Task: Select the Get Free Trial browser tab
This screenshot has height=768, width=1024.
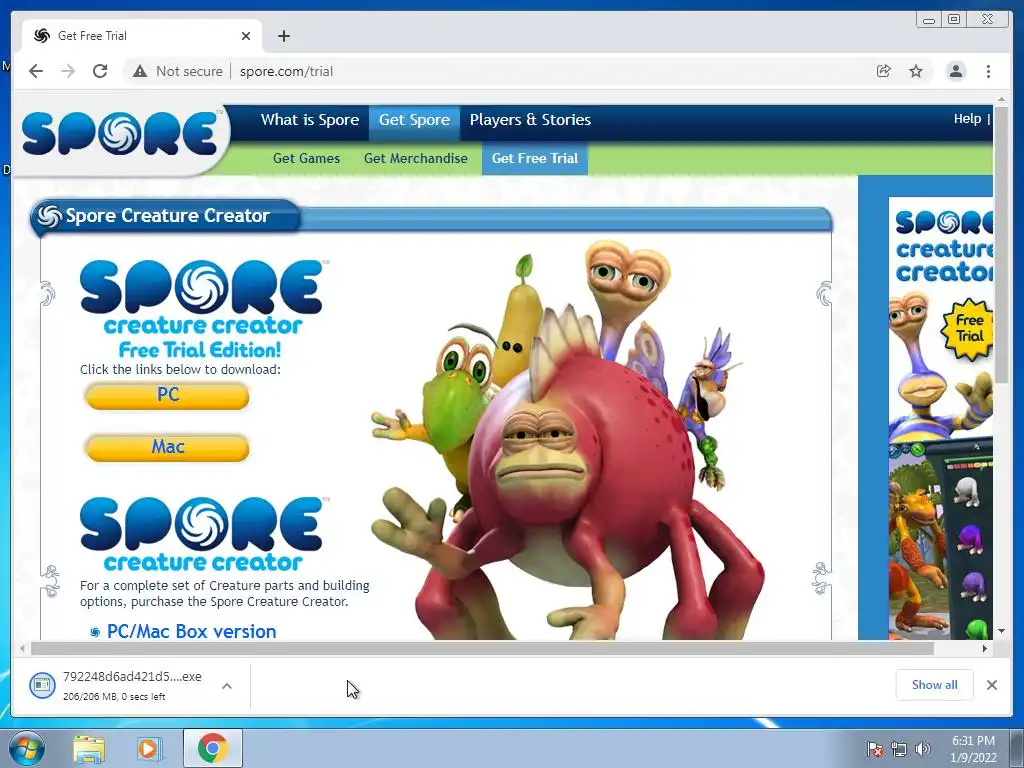Action: (x=142, y=36)
